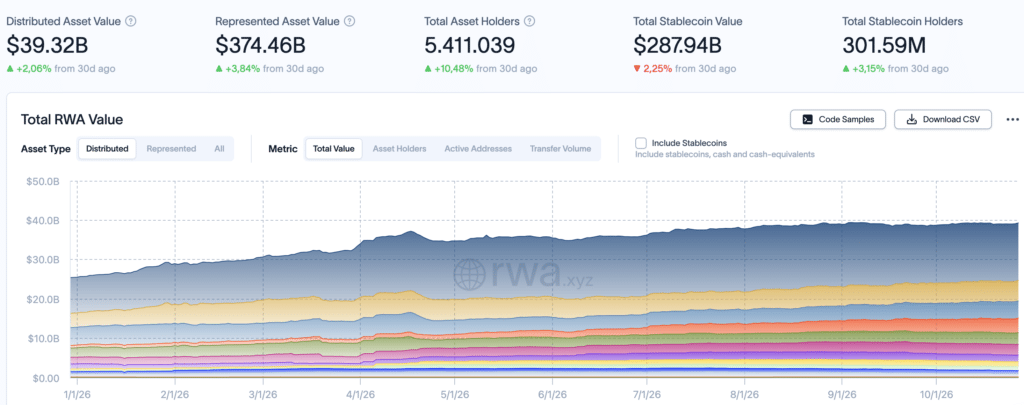Click the $30.0B y-axis label
The height and width of the screenshot is (405, 1024).
point(44,260)
